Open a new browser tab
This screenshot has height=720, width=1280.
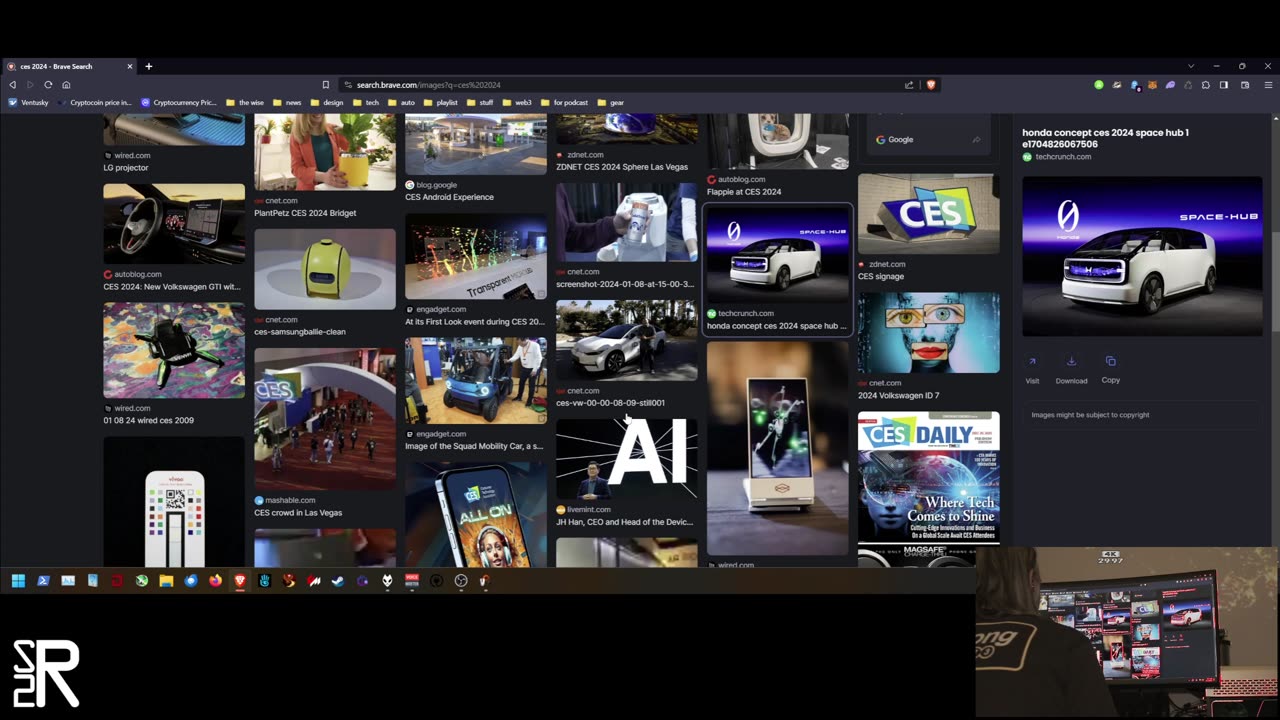pyautogui.click(x=149, y=66)
